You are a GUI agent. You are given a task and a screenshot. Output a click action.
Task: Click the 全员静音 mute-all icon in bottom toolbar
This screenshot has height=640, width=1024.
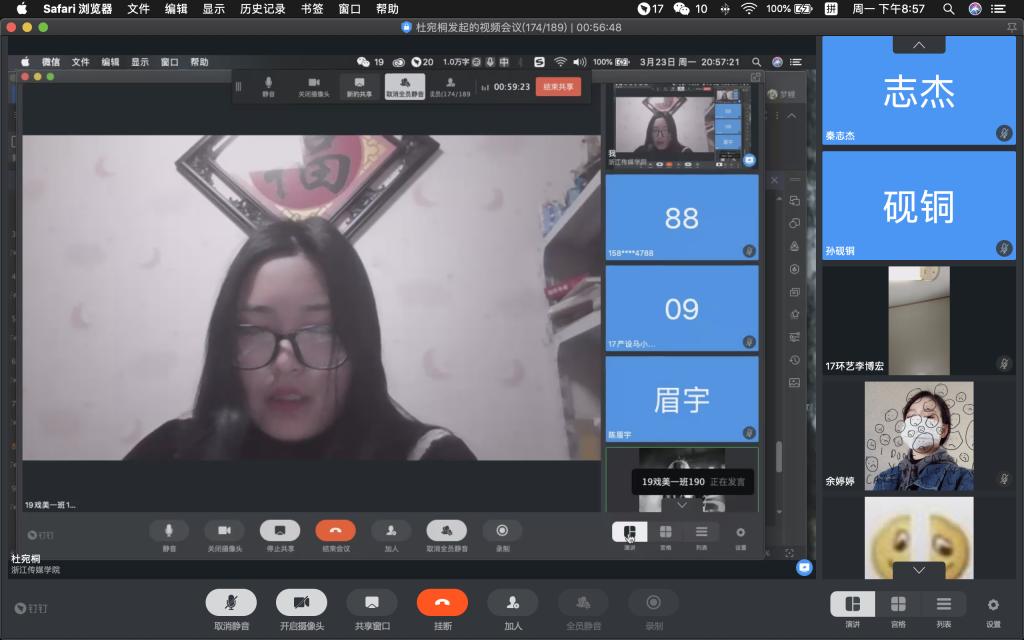(583, 602)
